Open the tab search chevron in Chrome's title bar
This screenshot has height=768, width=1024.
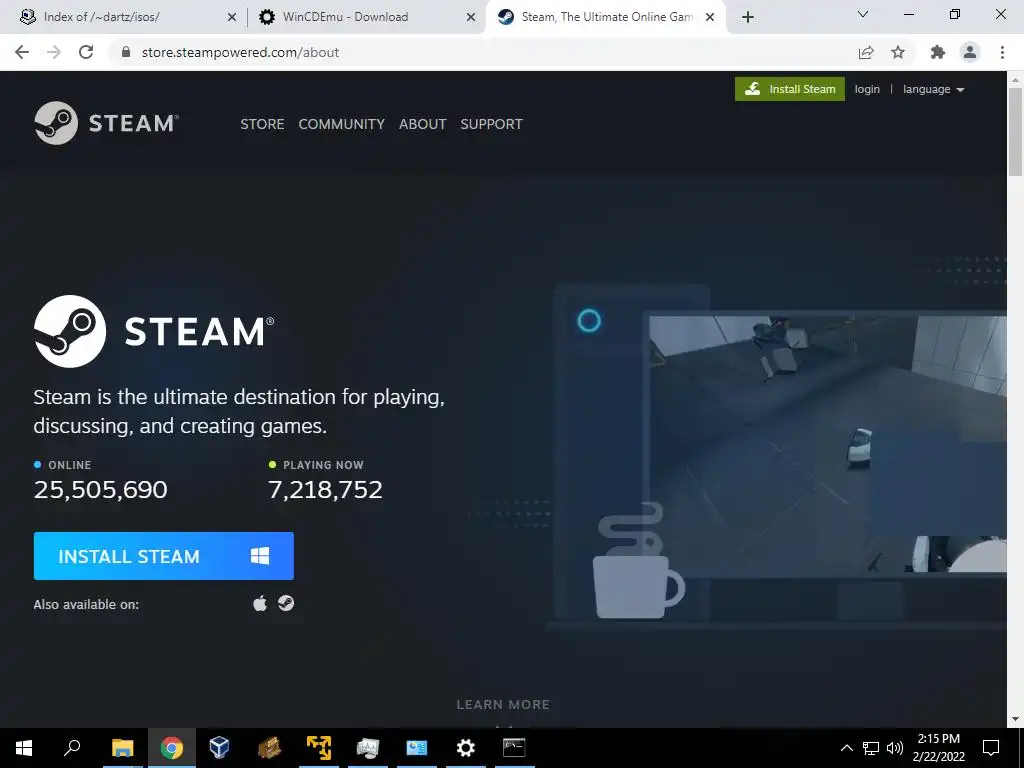click(863, 14)
